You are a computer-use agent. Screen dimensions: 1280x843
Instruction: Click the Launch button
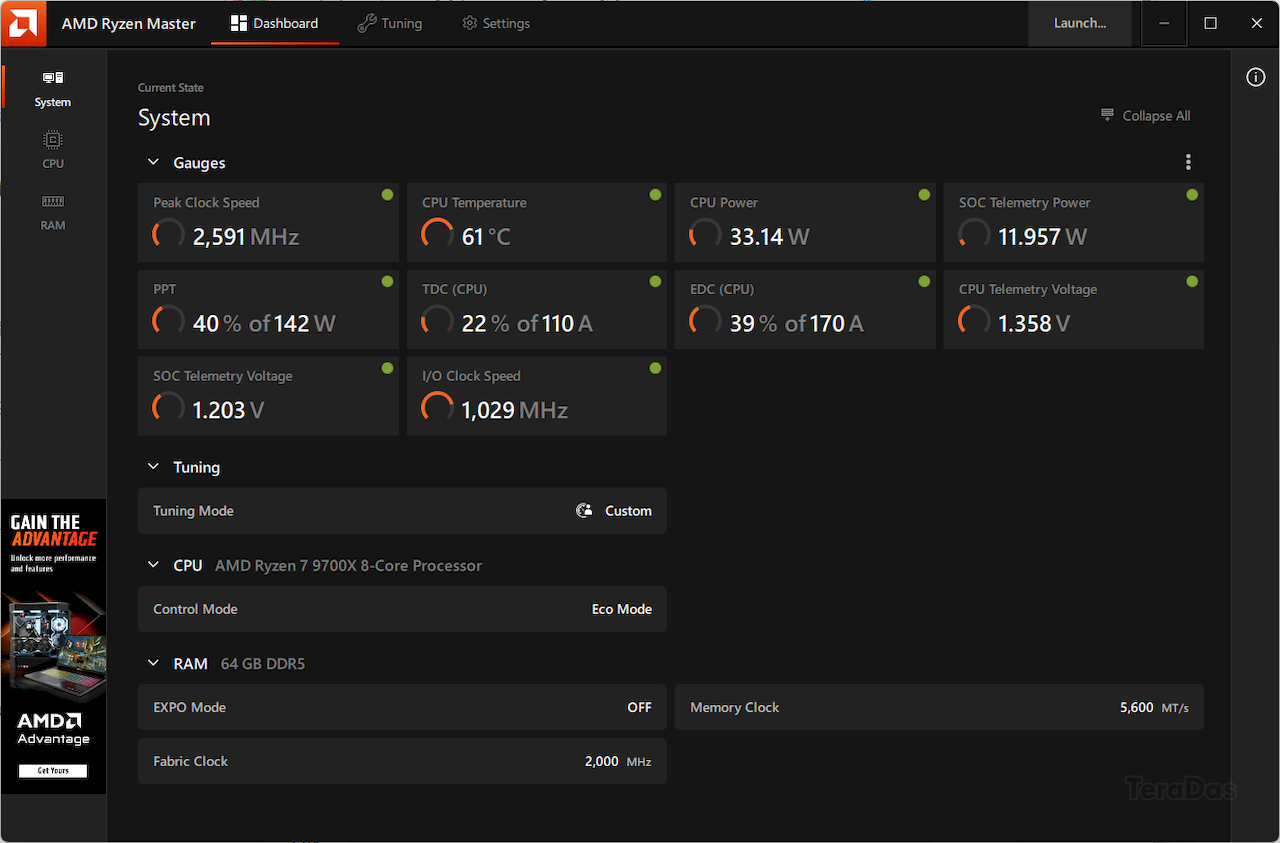click(x=1080, y=23)
